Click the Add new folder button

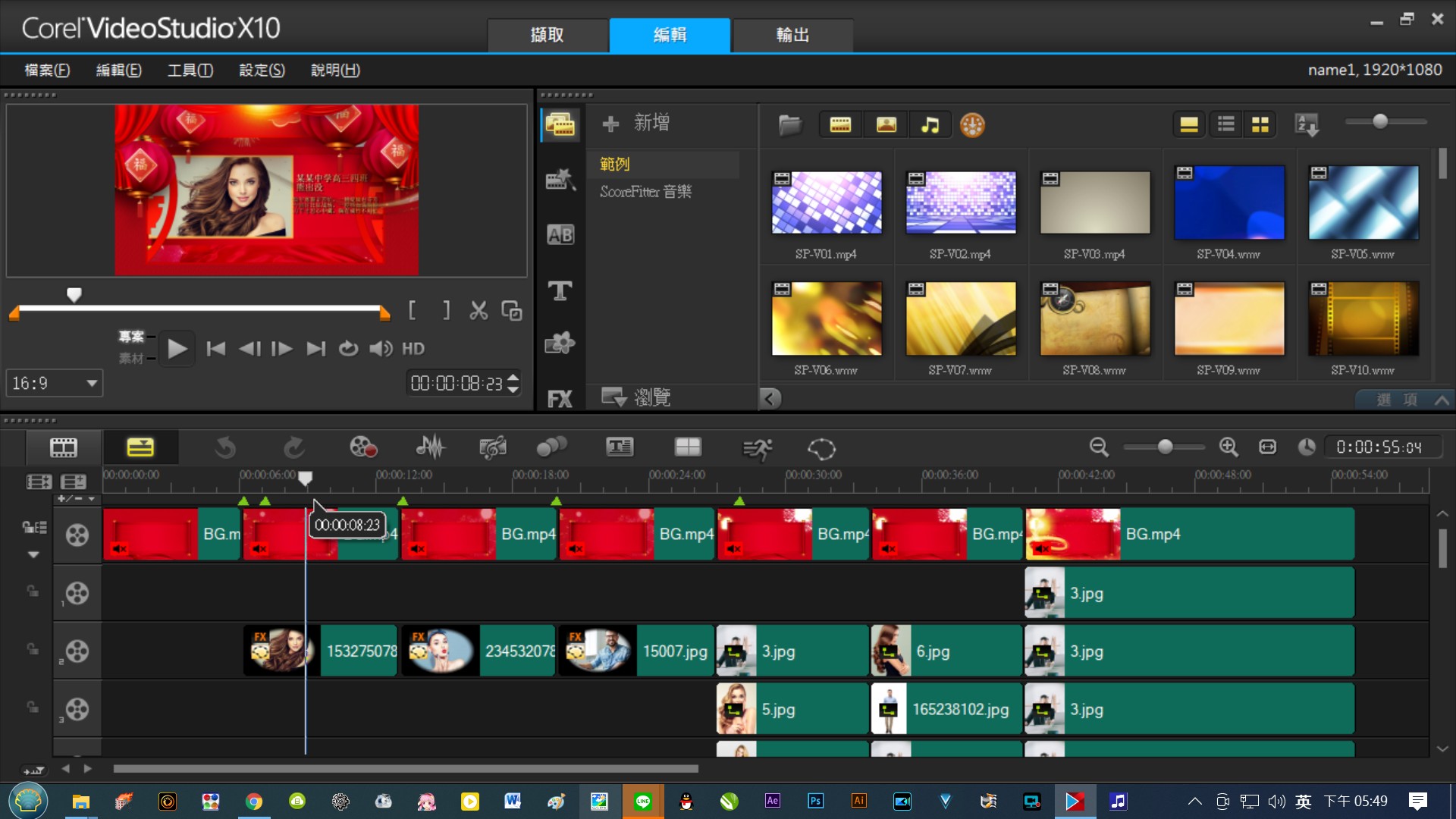coord(635,123)
